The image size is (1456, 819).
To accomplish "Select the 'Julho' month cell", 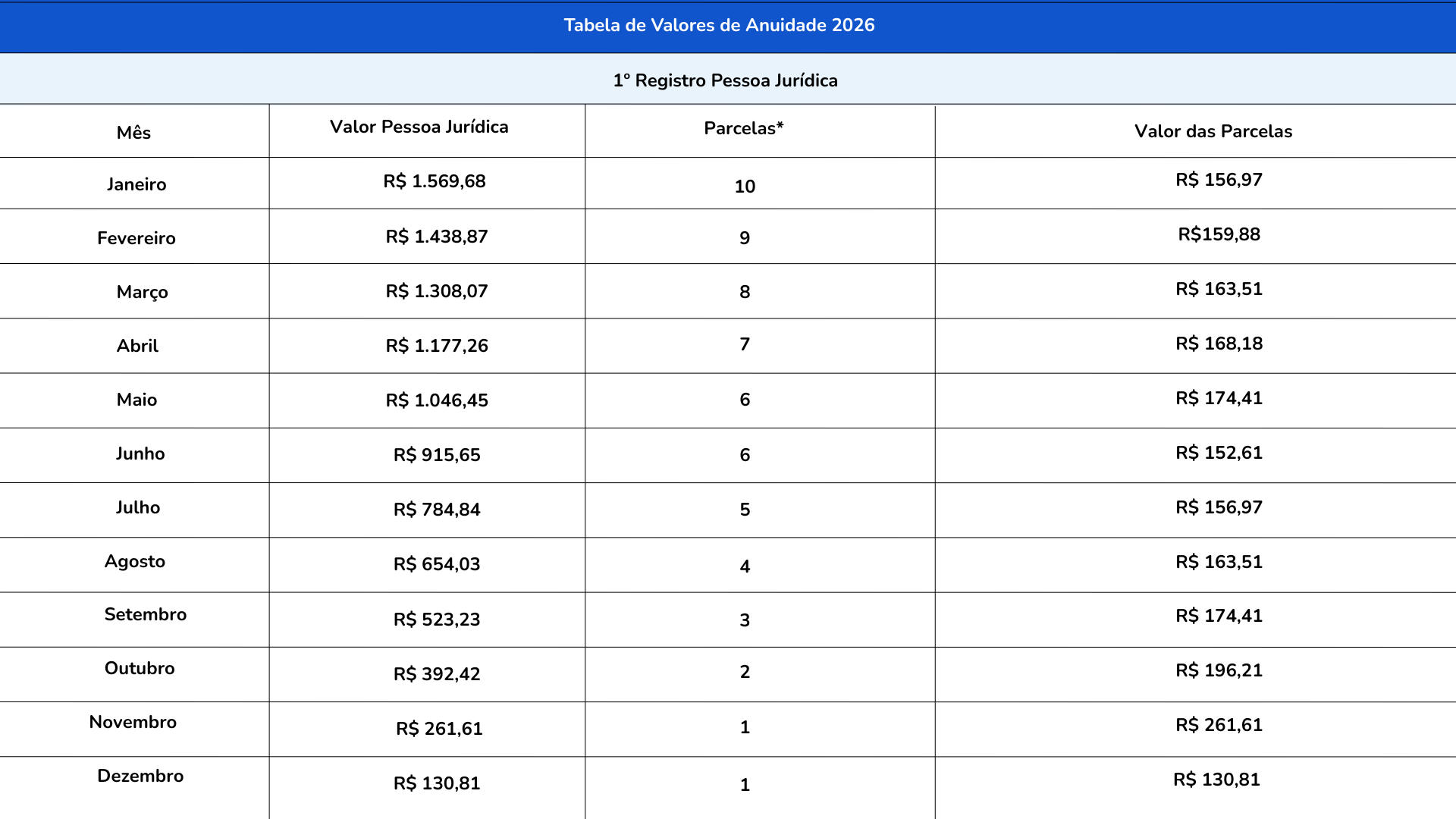I will point(138,507).
